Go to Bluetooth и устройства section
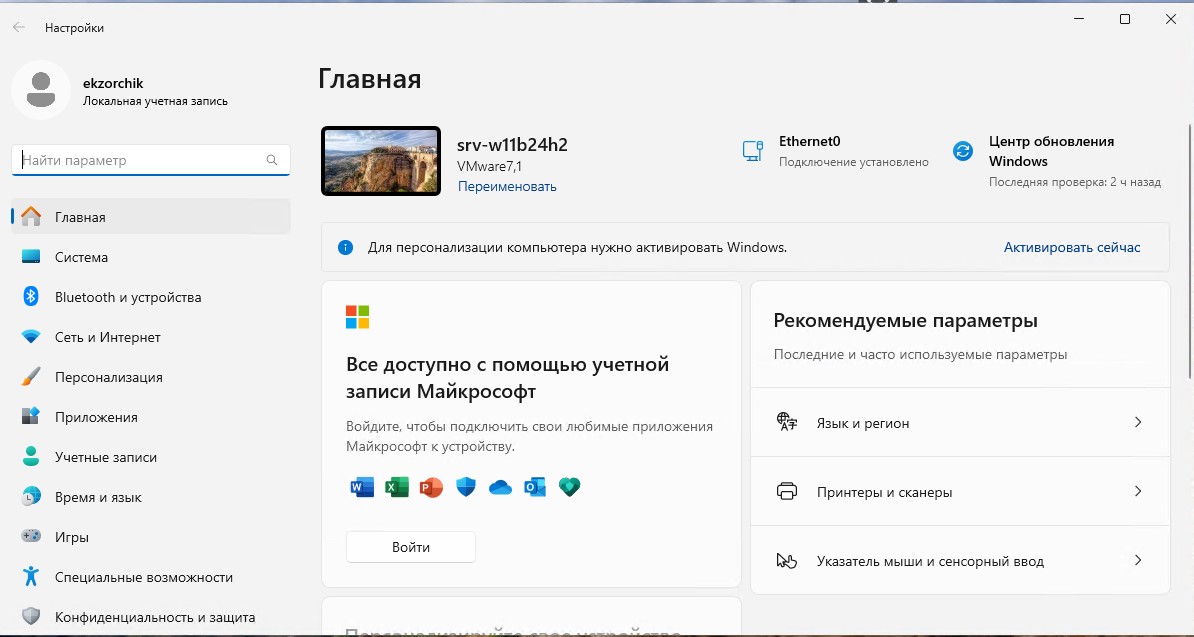Screen dimensions: 1194x637 [x=151, y=297]
